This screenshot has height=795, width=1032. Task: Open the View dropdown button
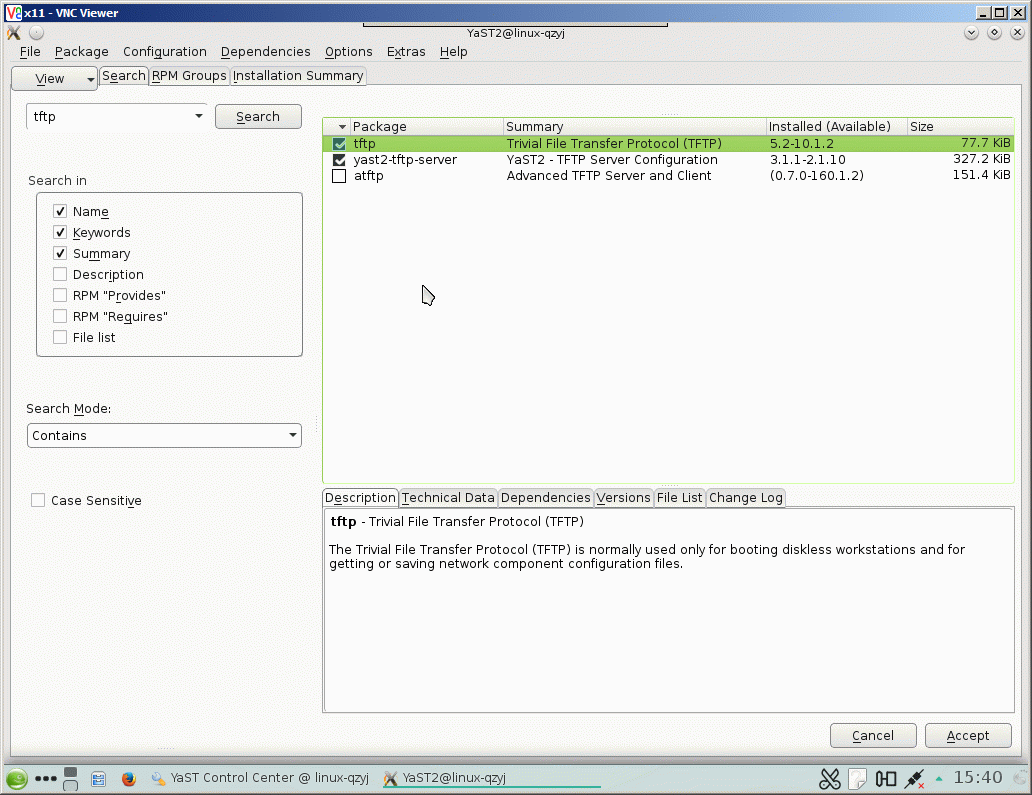coord(55,78)
